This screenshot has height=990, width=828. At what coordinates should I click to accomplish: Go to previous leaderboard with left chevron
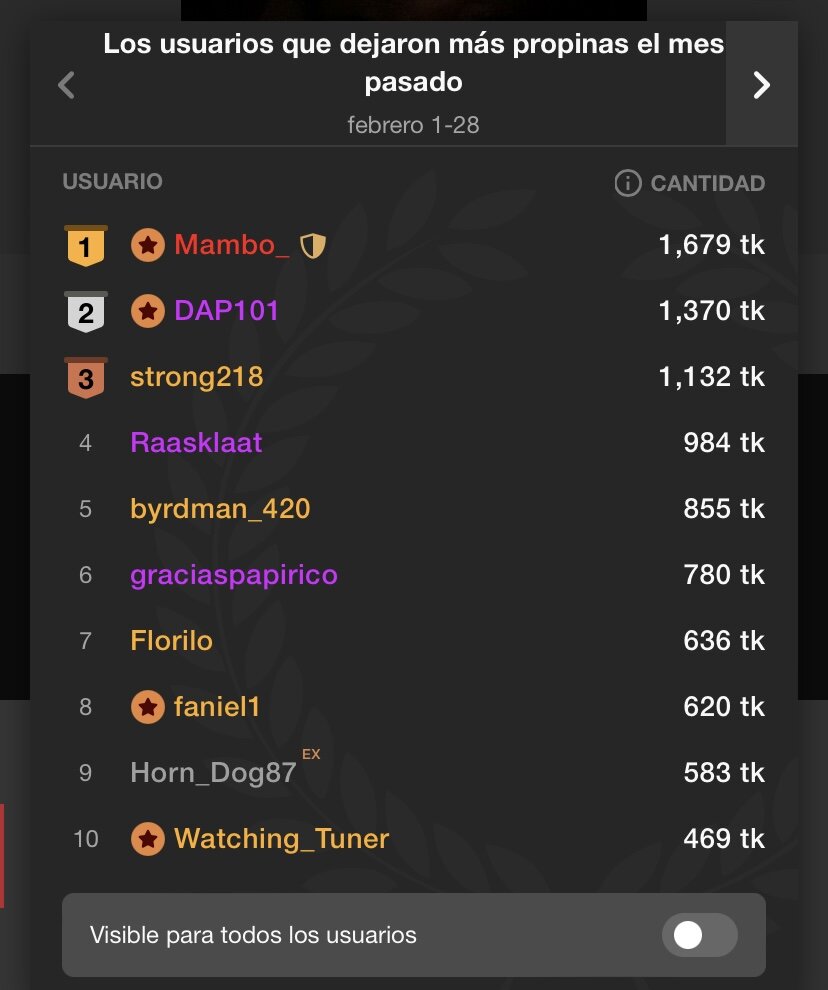point(66,85)
